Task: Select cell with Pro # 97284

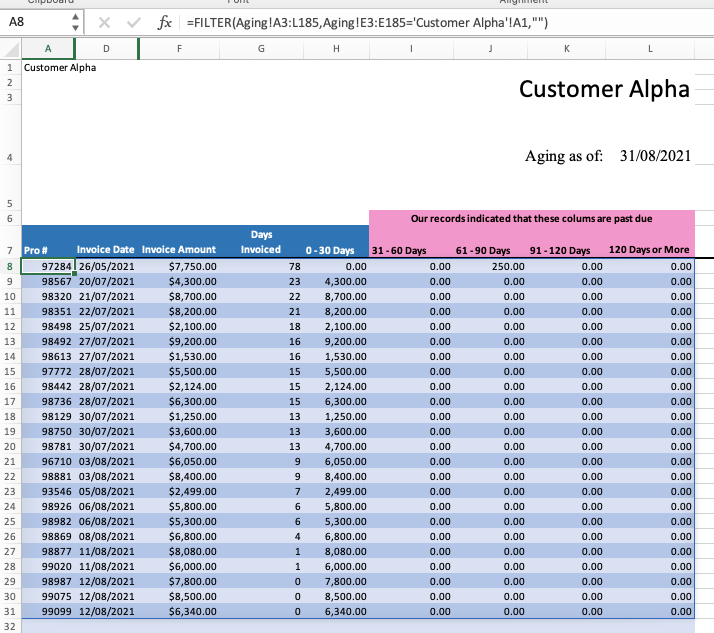Action: coord(48,266)
